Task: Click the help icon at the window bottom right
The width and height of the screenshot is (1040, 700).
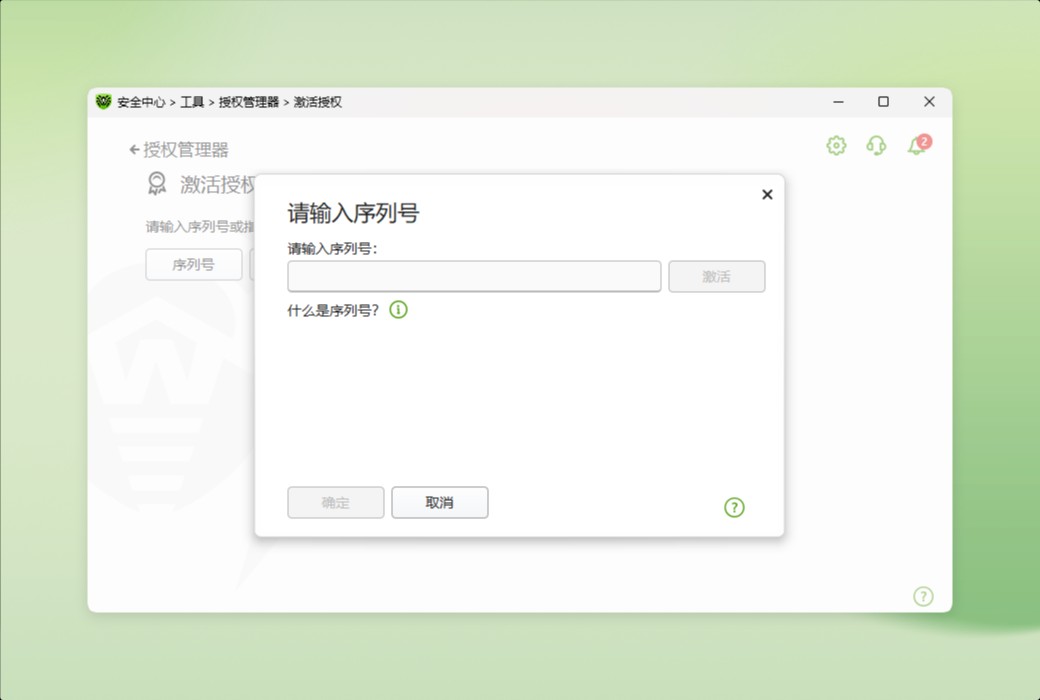Action: [x=923, y=596]
